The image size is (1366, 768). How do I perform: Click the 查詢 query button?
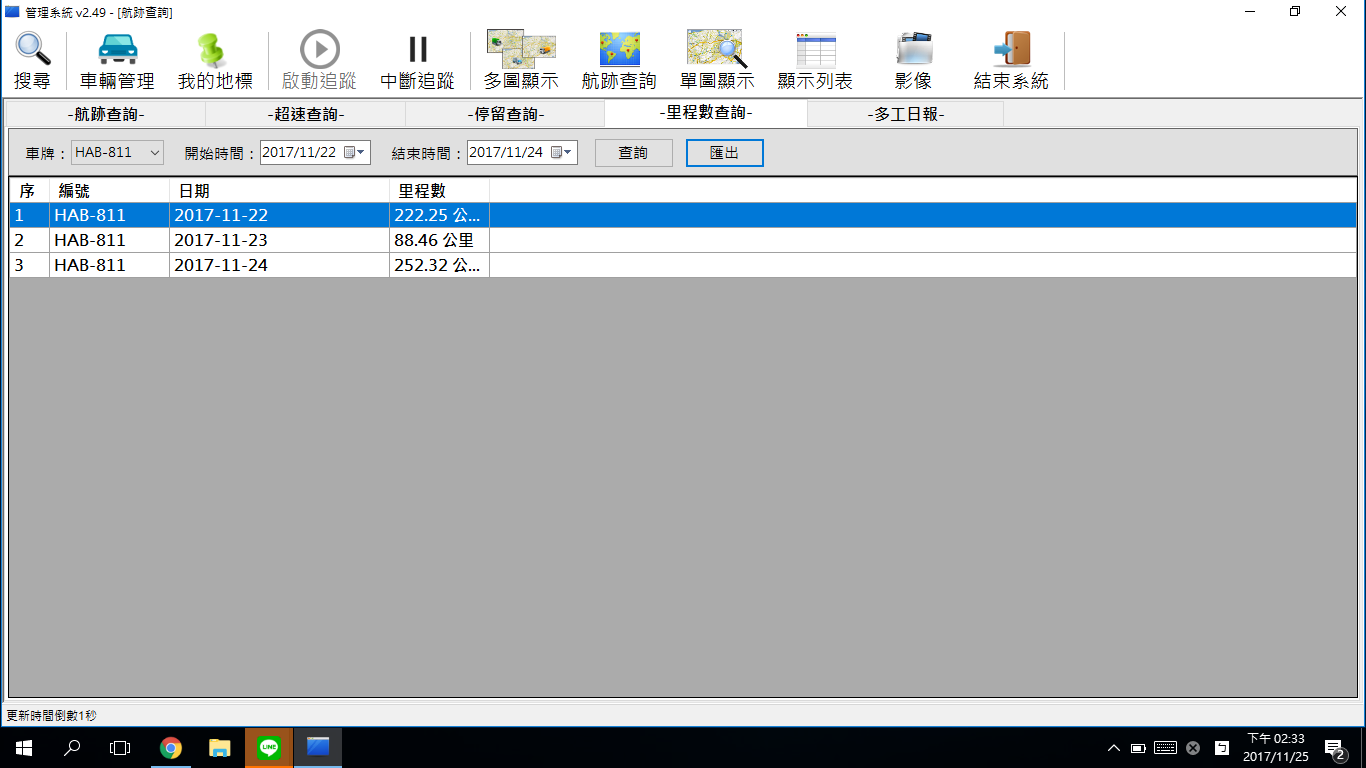click(633, 153)
